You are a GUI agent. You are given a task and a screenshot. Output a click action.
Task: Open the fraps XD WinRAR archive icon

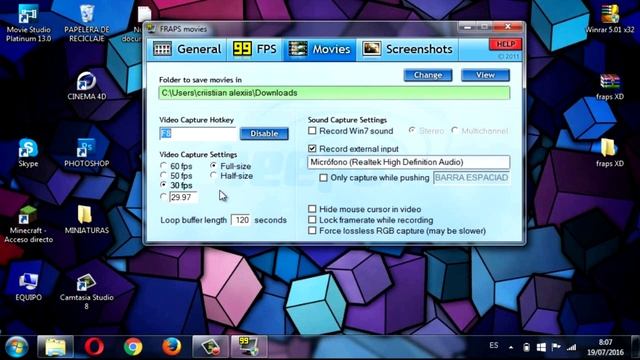click(610, 87)
